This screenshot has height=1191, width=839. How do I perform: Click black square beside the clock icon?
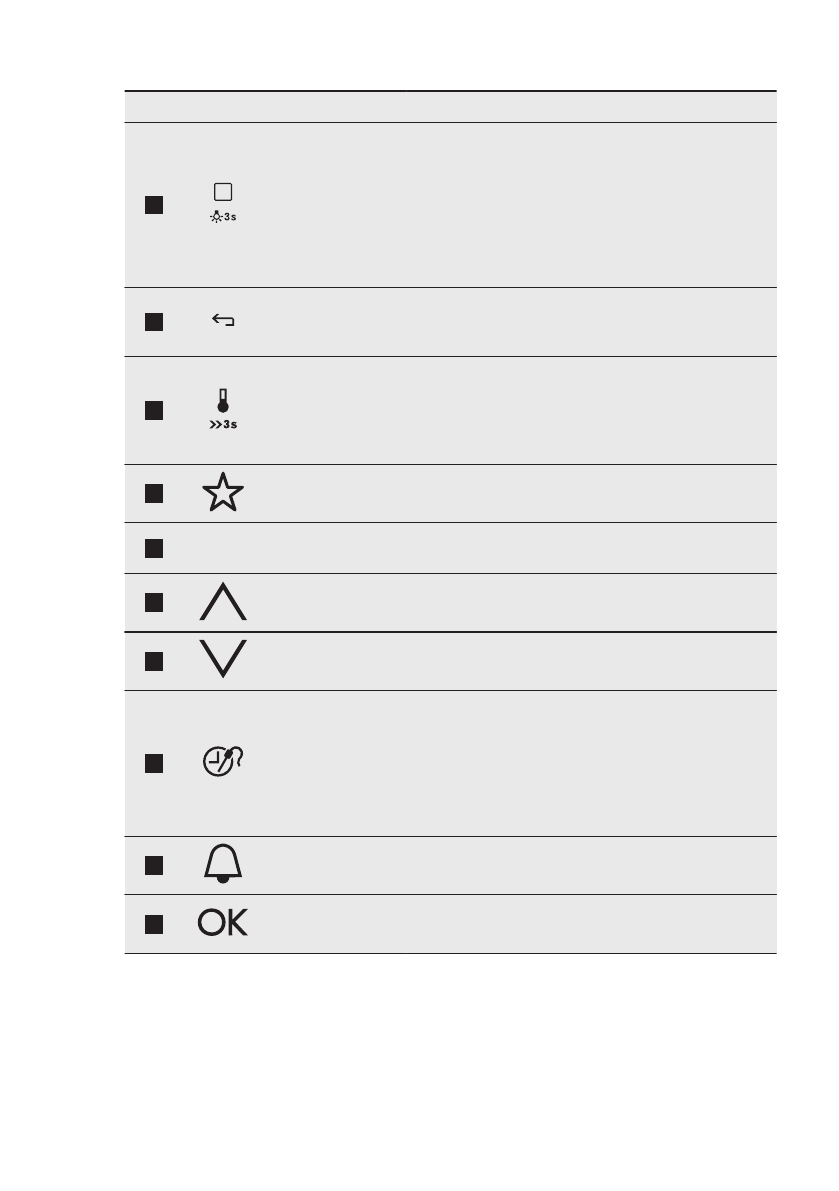click(153, 763)
